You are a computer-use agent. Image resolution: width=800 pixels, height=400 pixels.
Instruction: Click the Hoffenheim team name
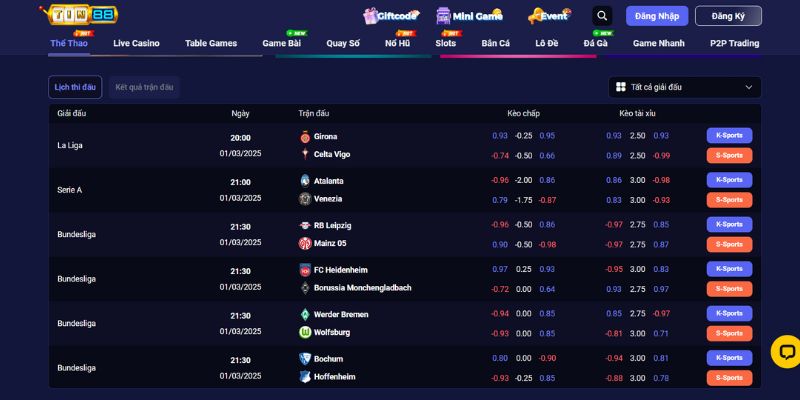(335, 377)
